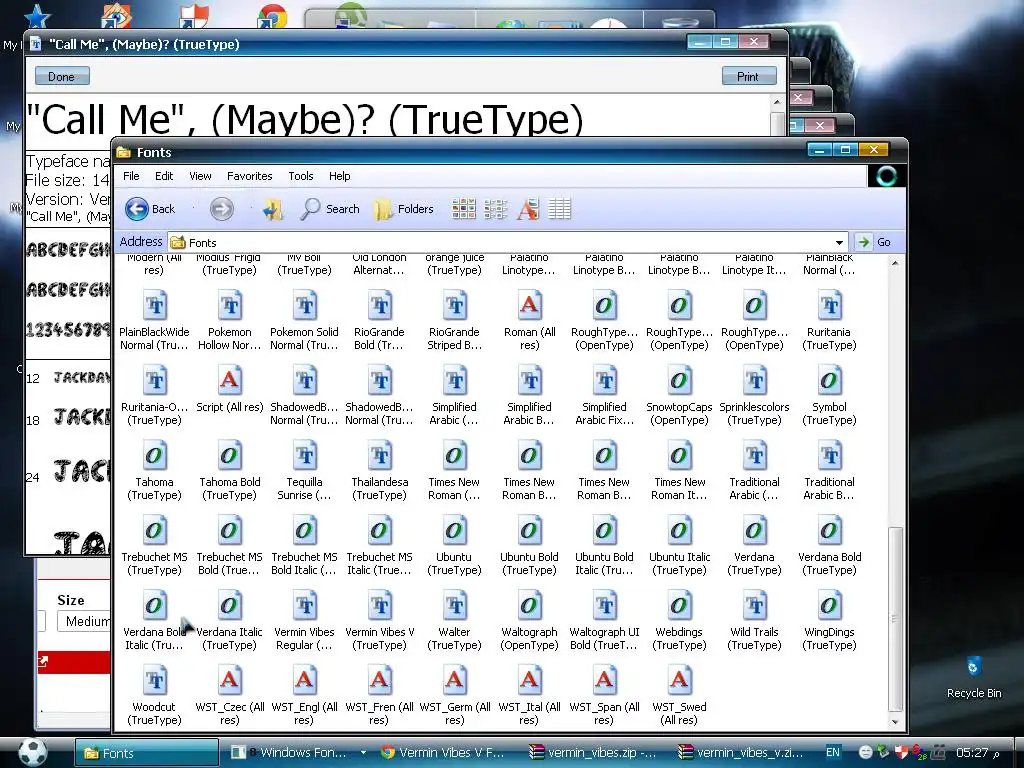Click the EN language indicator in tray
The height and width of the screenshot is (768, 1024).
point(833,752)
